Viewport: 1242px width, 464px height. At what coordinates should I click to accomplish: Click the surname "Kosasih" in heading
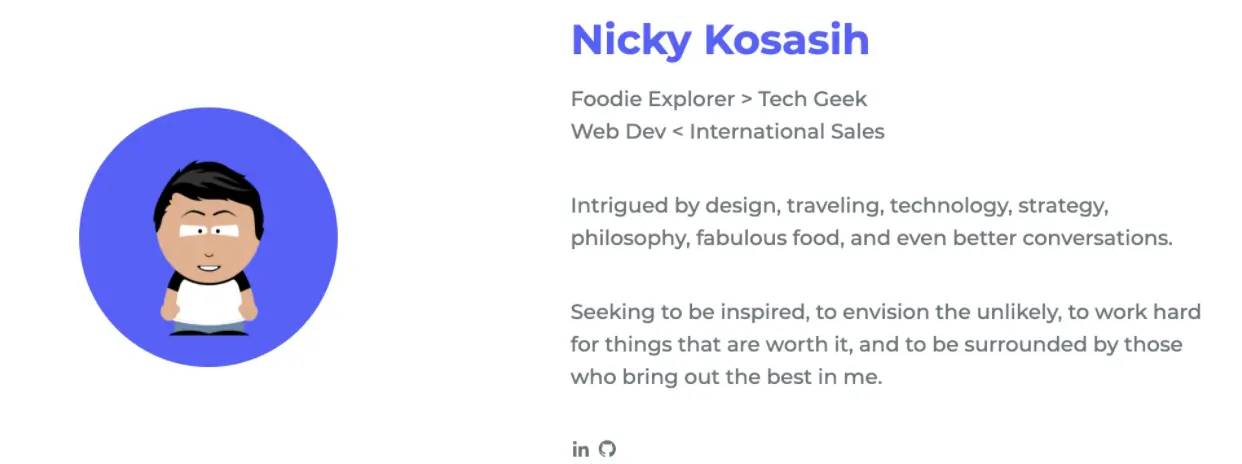[x=787, y=40]
